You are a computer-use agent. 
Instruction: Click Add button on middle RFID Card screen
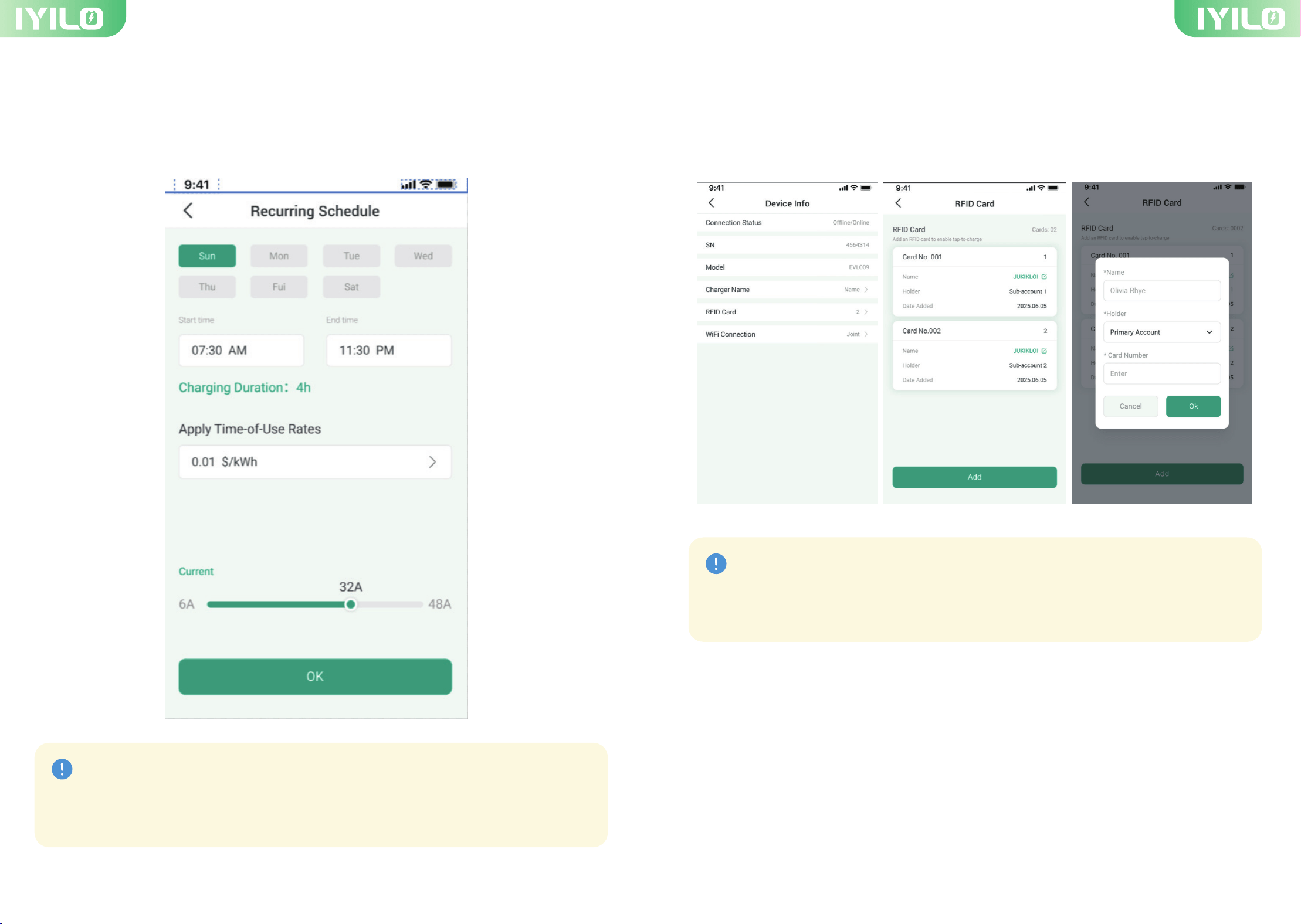974,477
